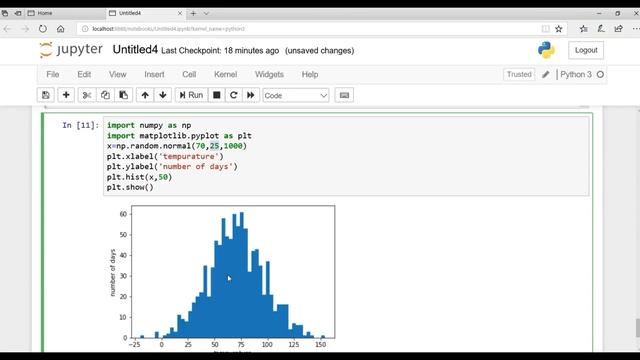
Task: Click the tabs set aside icon
Action: [x=4, y=13]
